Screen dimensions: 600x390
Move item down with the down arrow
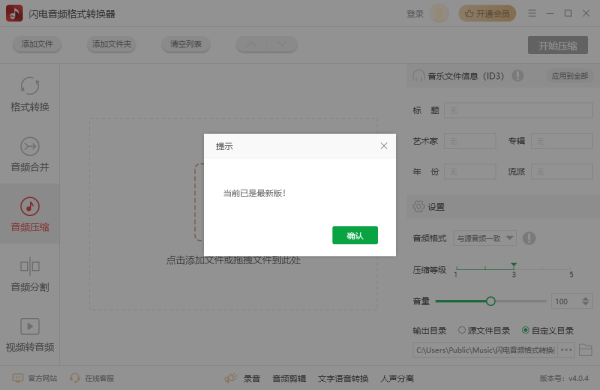click(x=282, y=44)
